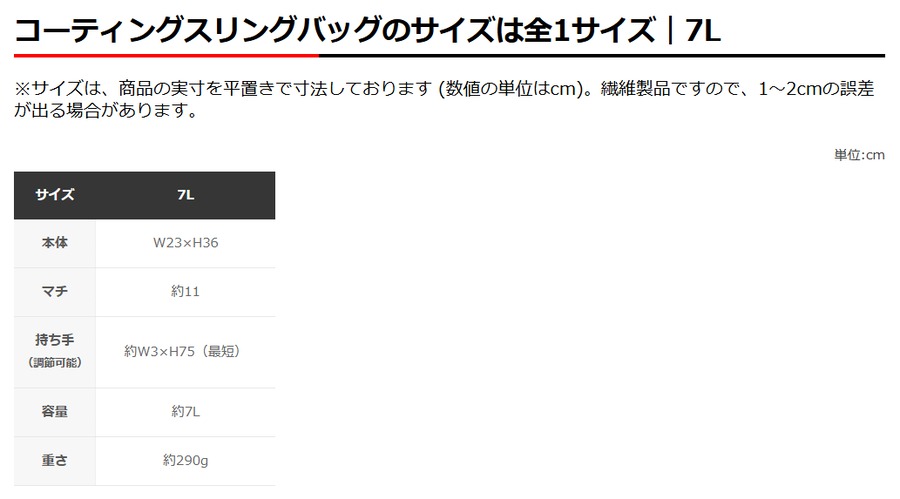Image resolution: width=900 pixels, height=499 pixels.
Task: Select the 容量 row label
Action: click(55, 412)
